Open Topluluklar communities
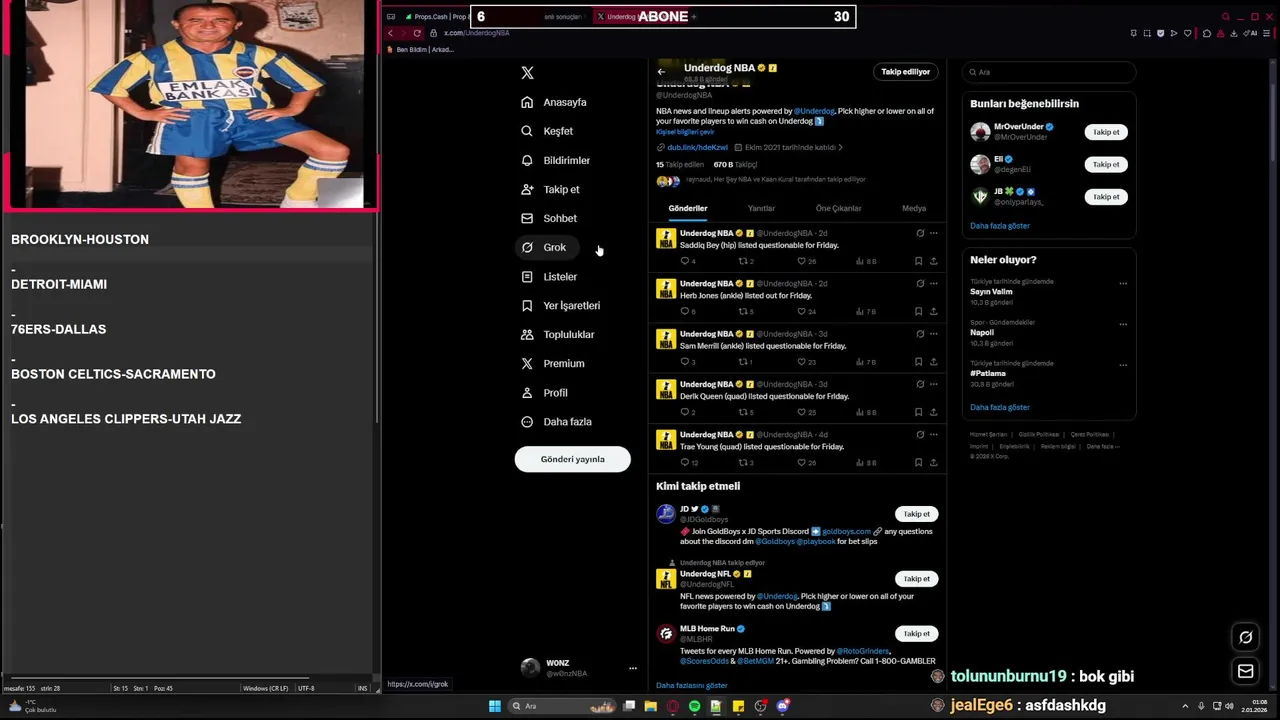 557,334
